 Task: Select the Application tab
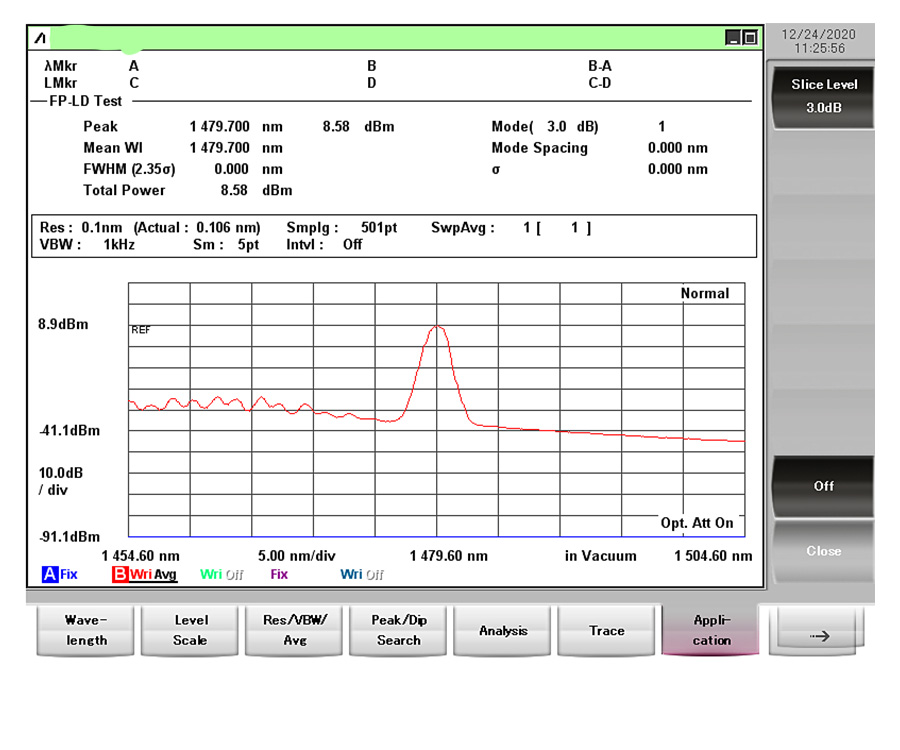tap(711, 631)
